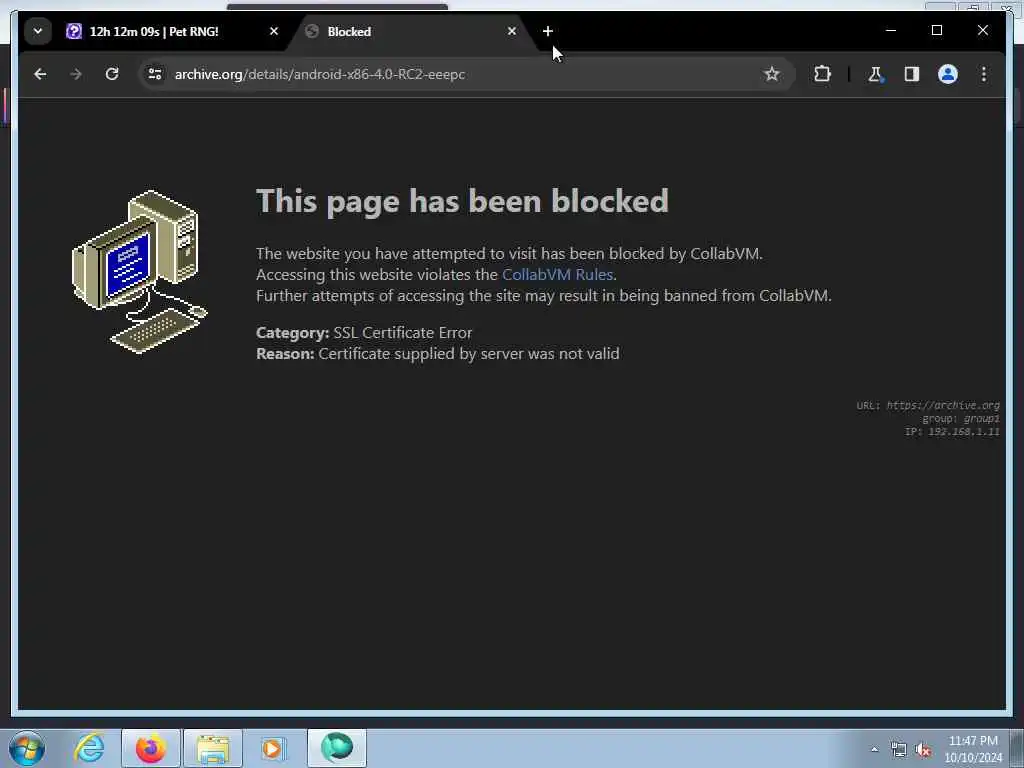Click the active green browser taskbar icon

[337, 748]
